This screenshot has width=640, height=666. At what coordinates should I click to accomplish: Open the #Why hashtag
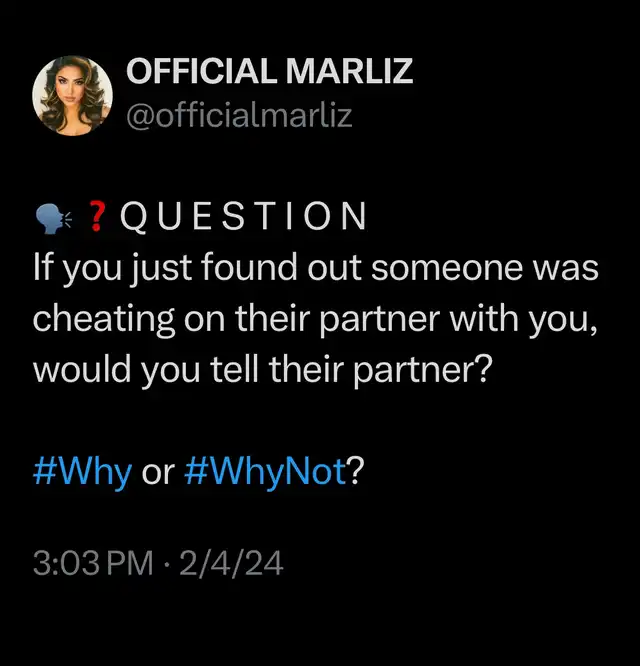click(82, 472)
